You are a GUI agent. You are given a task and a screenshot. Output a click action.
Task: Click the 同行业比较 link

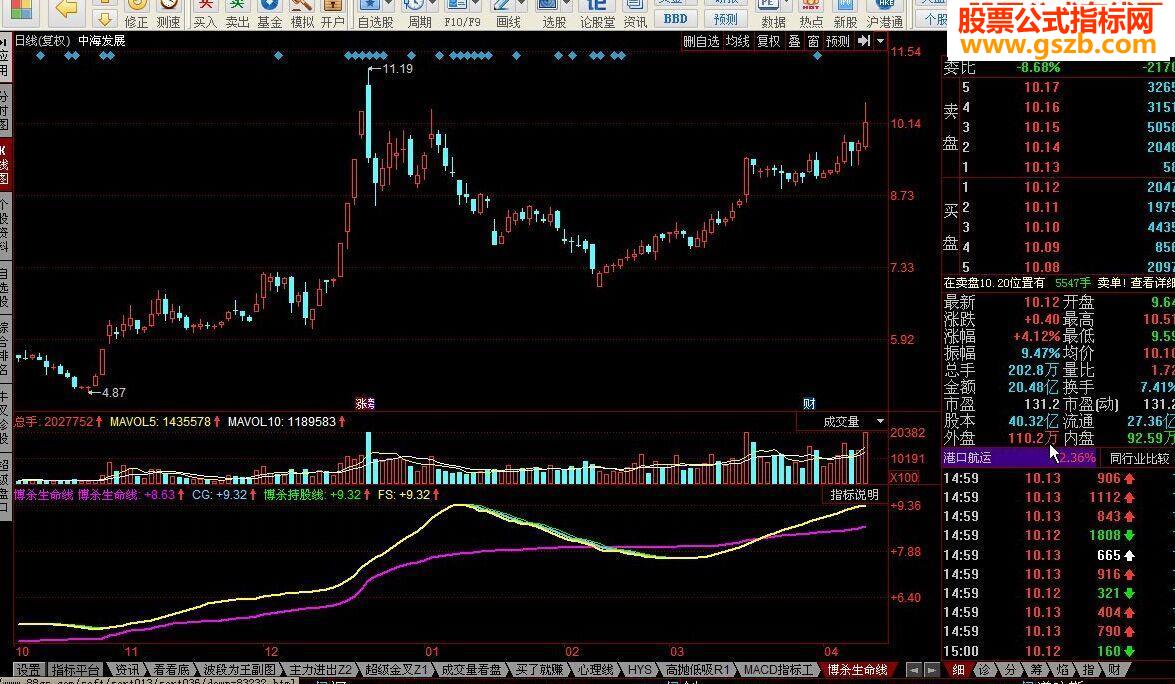point(1139,458)
